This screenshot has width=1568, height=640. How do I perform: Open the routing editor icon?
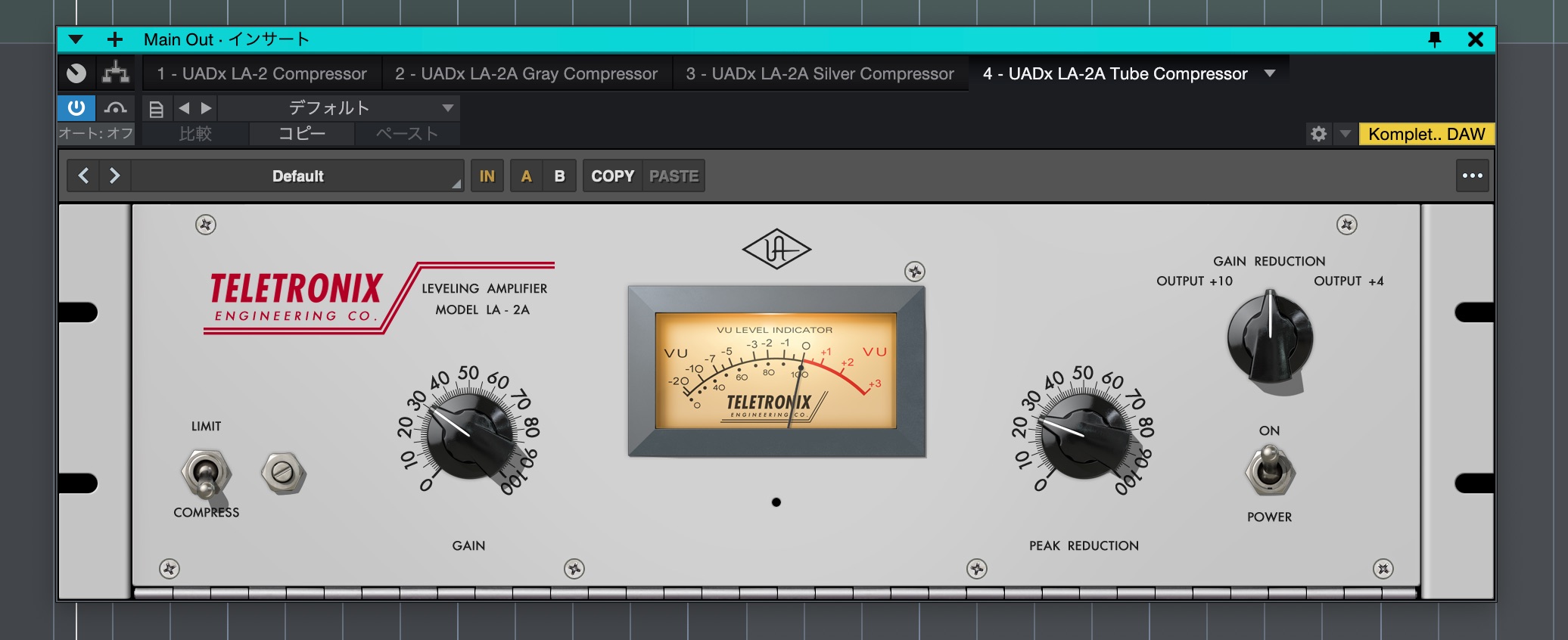(116, 73)
